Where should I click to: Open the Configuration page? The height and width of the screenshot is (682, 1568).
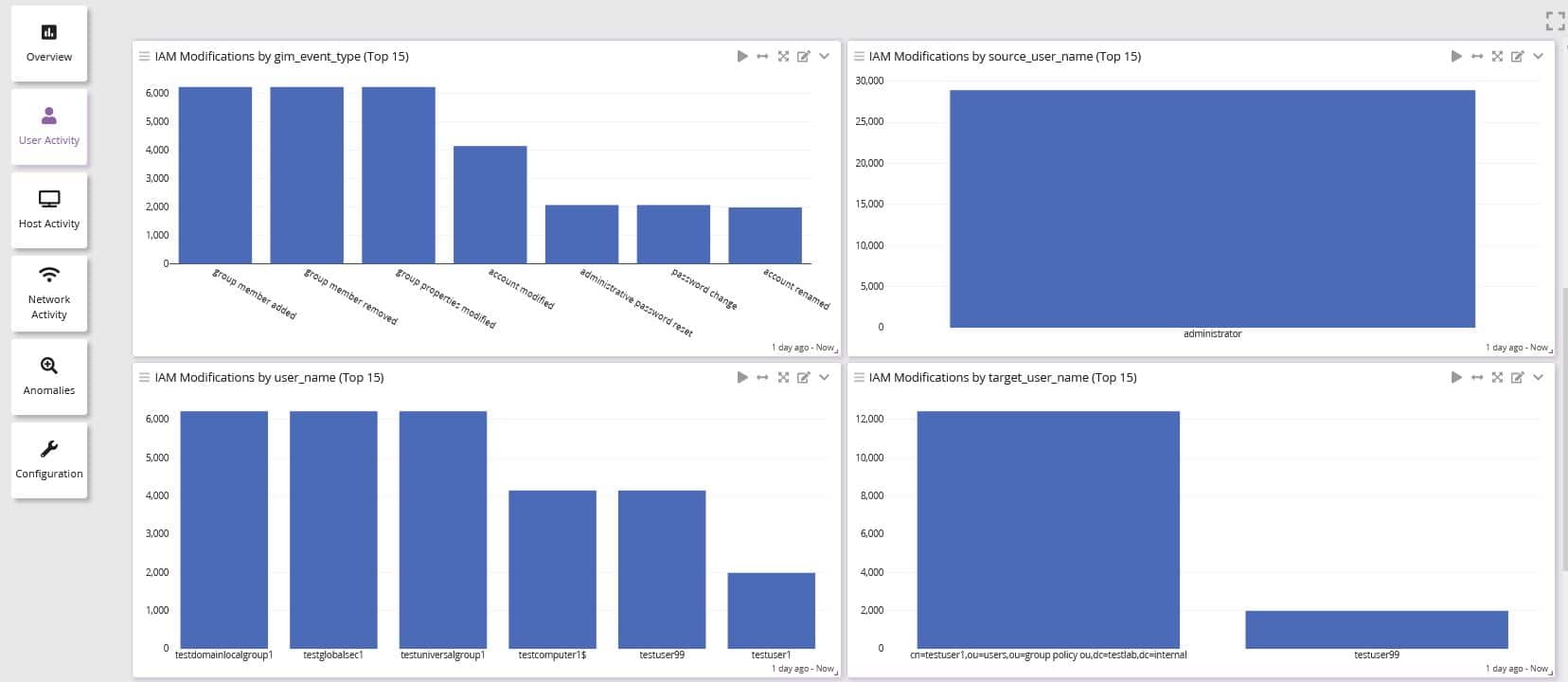49,460
